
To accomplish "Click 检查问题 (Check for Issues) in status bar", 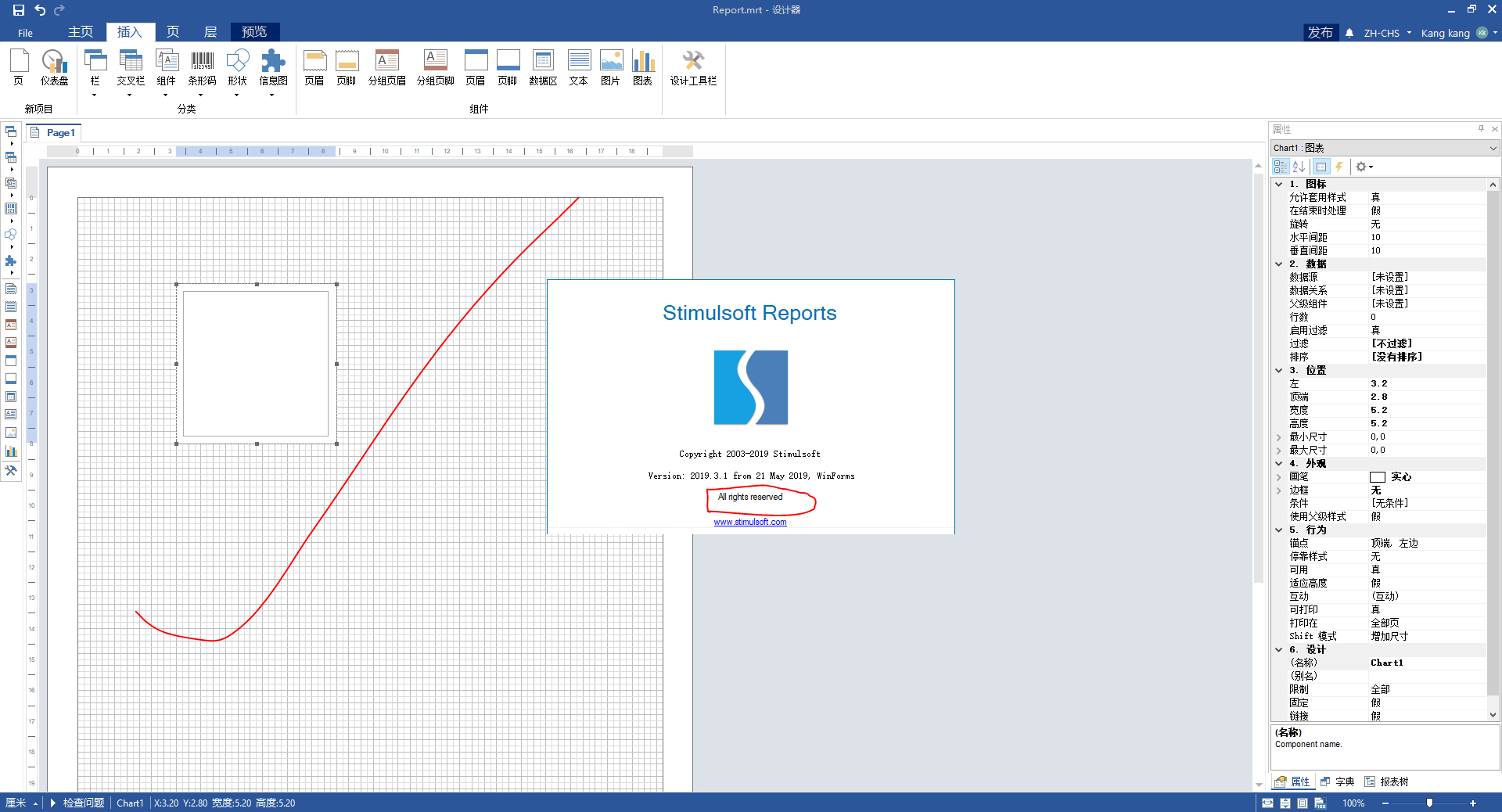I will coord(77,803).
